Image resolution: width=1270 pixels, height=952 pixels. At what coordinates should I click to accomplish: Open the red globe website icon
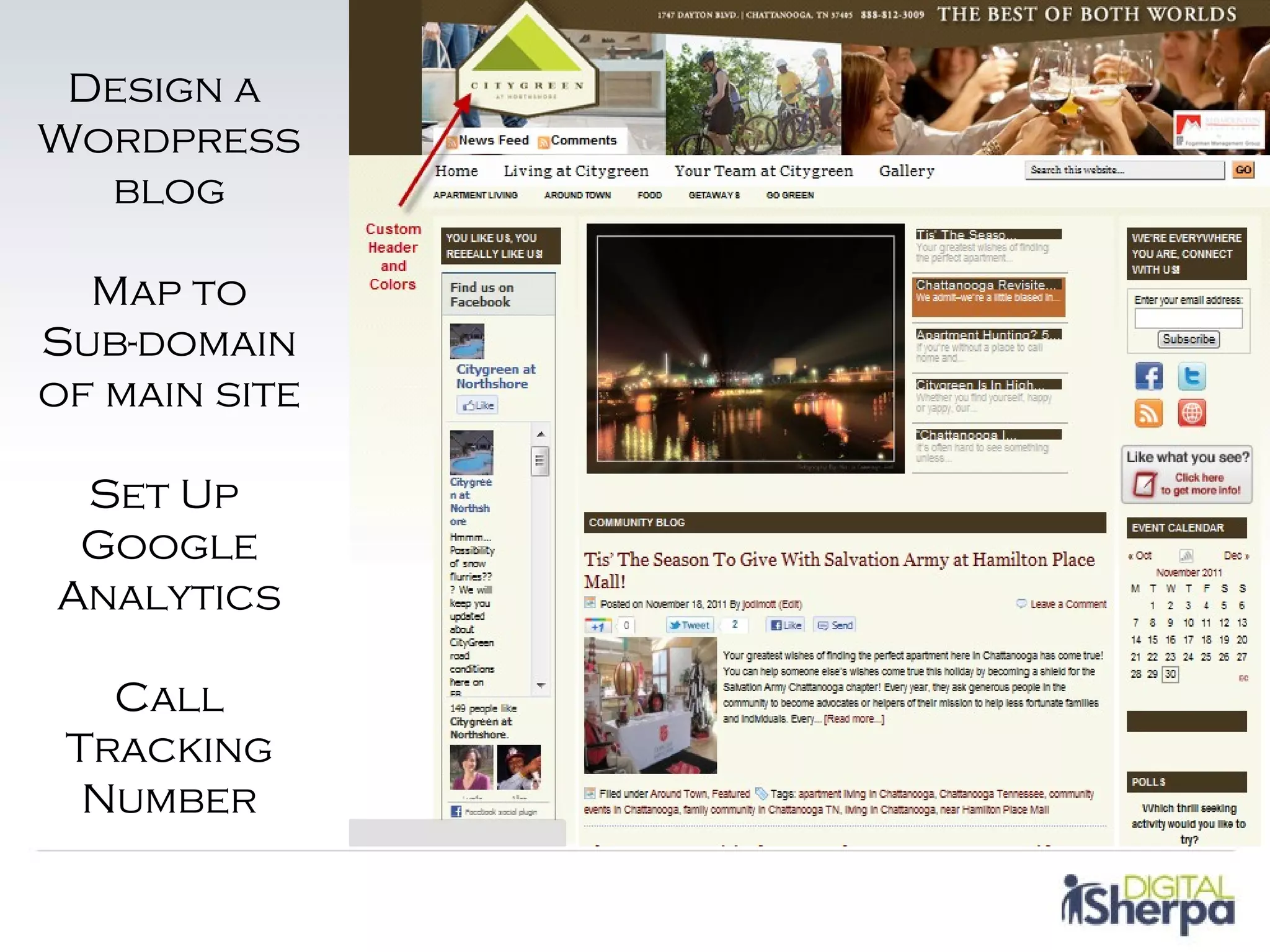(1192, 413)
